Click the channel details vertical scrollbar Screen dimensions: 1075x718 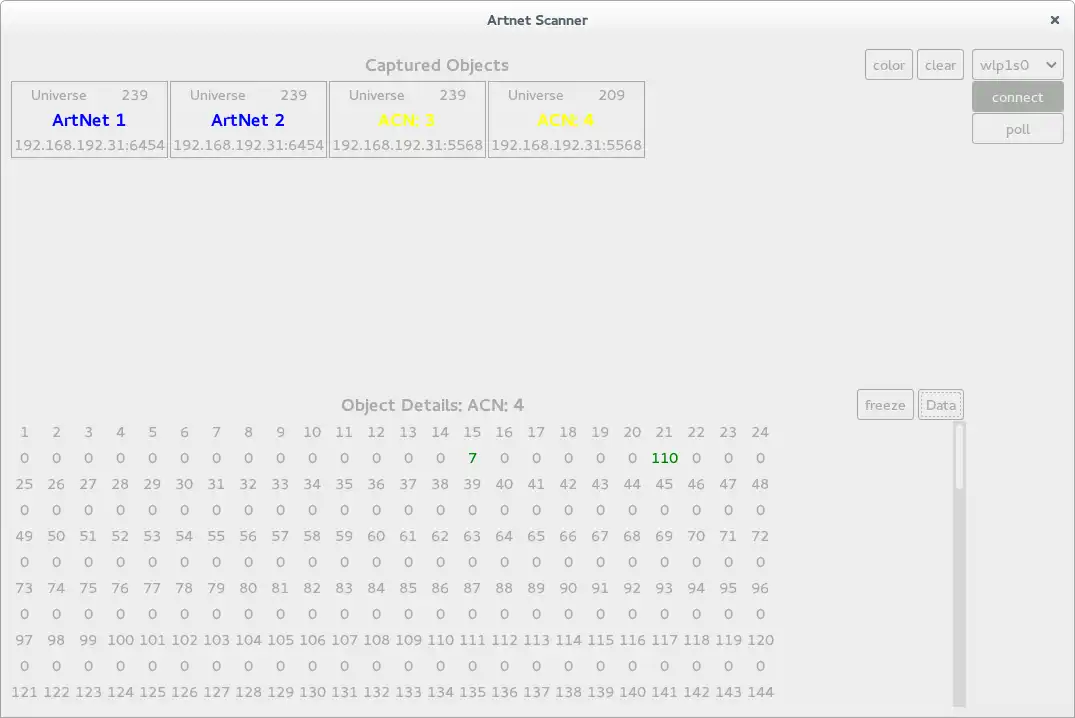click(x=959, y=564)
